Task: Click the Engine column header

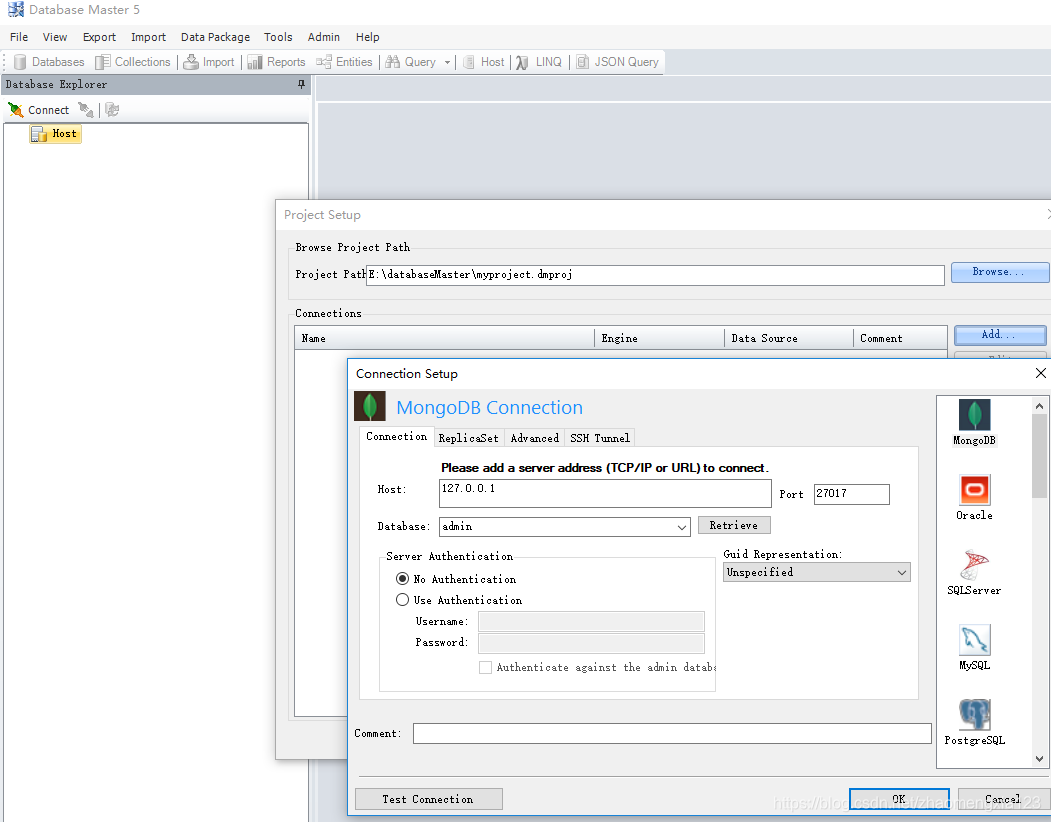Action: coord(660,339)
